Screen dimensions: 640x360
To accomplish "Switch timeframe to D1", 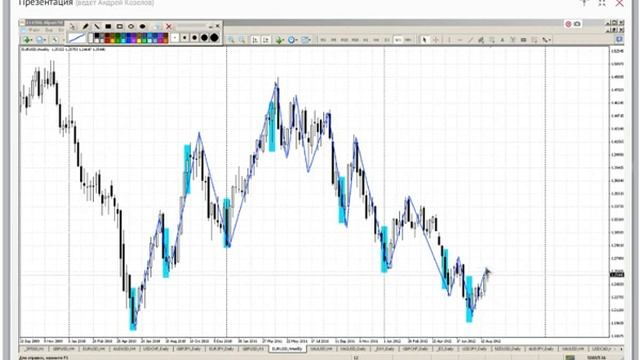I will 387,40.
